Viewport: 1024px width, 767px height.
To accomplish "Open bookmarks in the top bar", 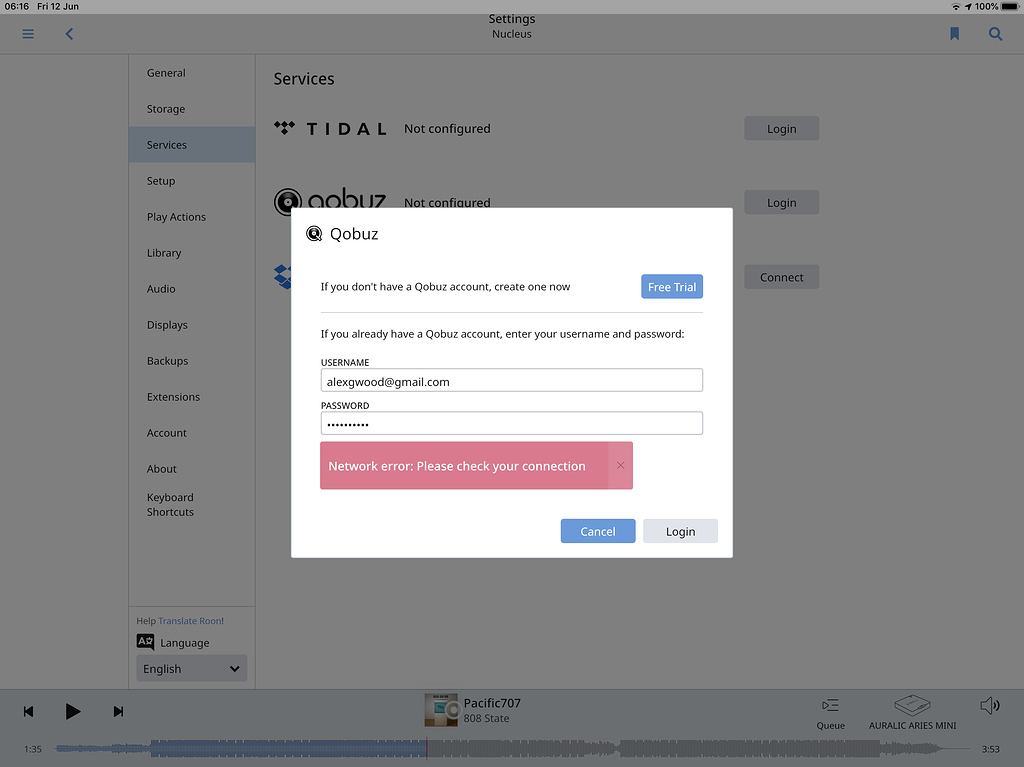I will 953,33.
